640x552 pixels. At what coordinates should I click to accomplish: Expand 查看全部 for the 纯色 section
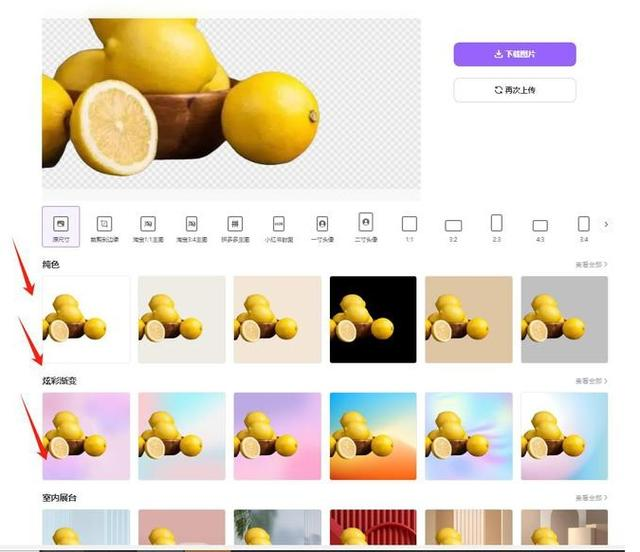(x=591, y=265)
